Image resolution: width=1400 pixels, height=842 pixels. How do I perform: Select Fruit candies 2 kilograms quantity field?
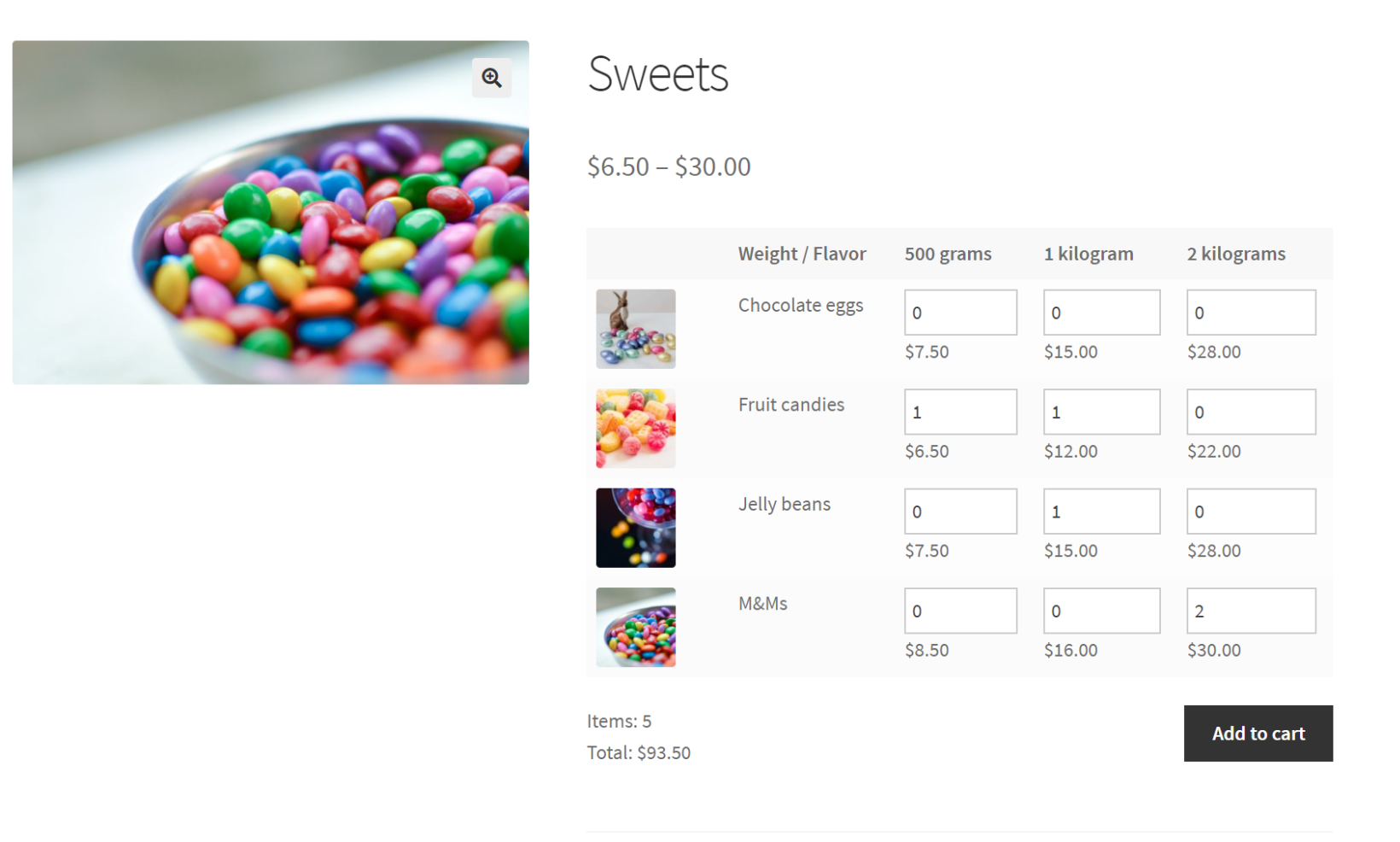point(1251,412)
